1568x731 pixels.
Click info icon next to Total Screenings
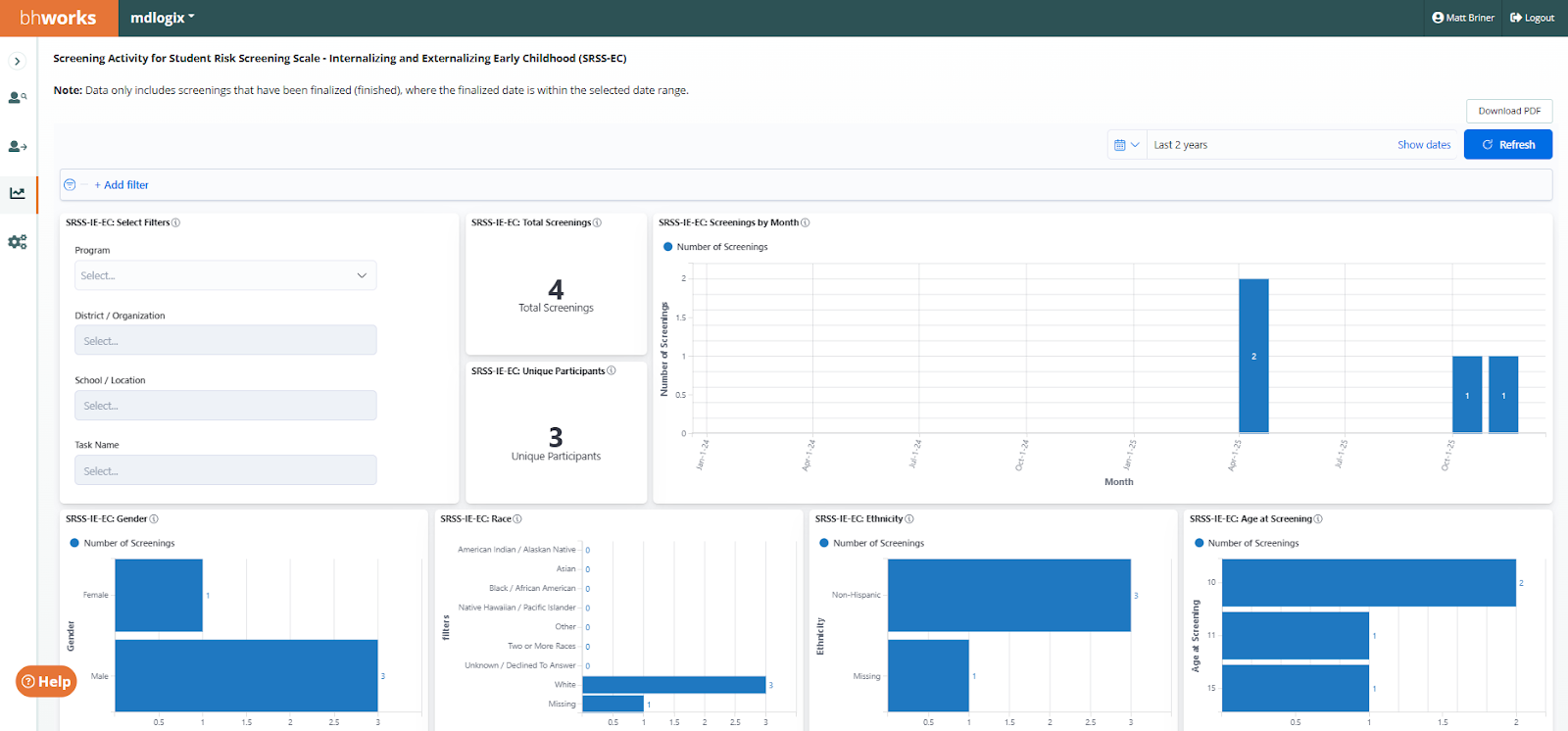pyautogui.click(x=598, y=222)
